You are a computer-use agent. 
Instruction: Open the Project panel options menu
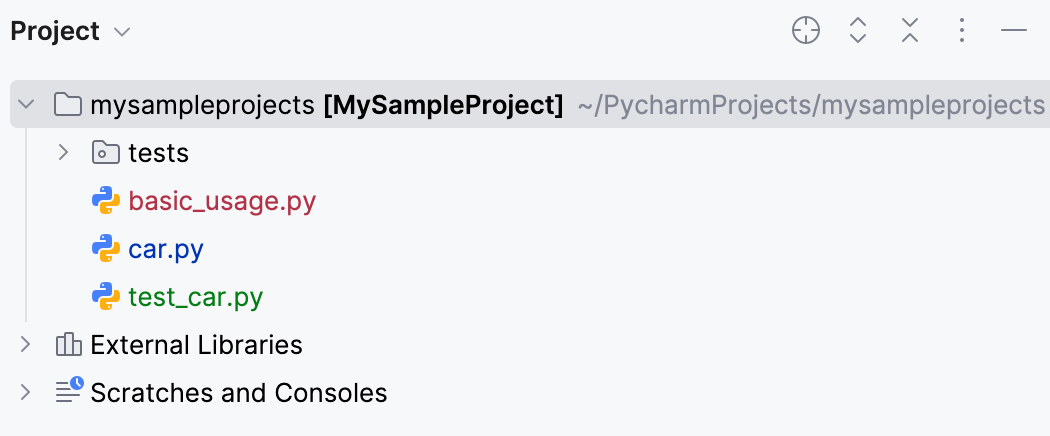tap(961, 31)
